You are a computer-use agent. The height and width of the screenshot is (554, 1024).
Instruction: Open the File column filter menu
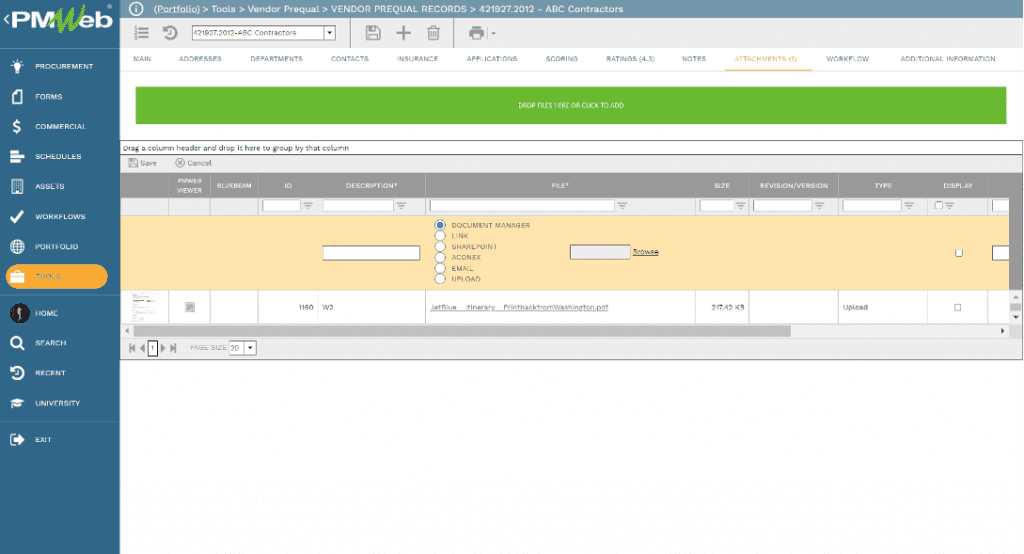point(622,206)
